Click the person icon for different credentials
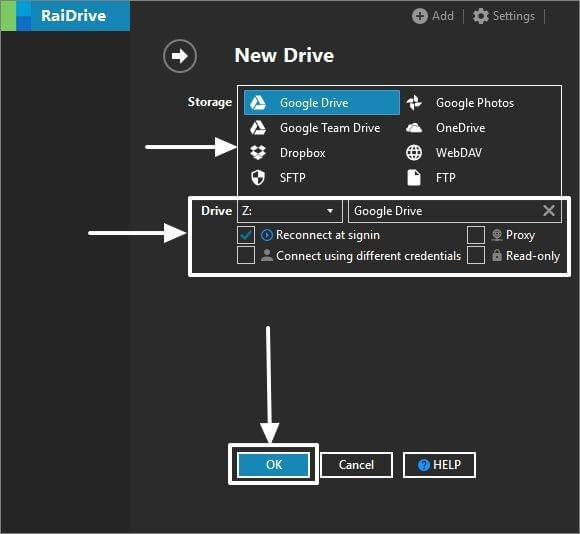This screenshot has height=534, width=580. click(267, 256)
